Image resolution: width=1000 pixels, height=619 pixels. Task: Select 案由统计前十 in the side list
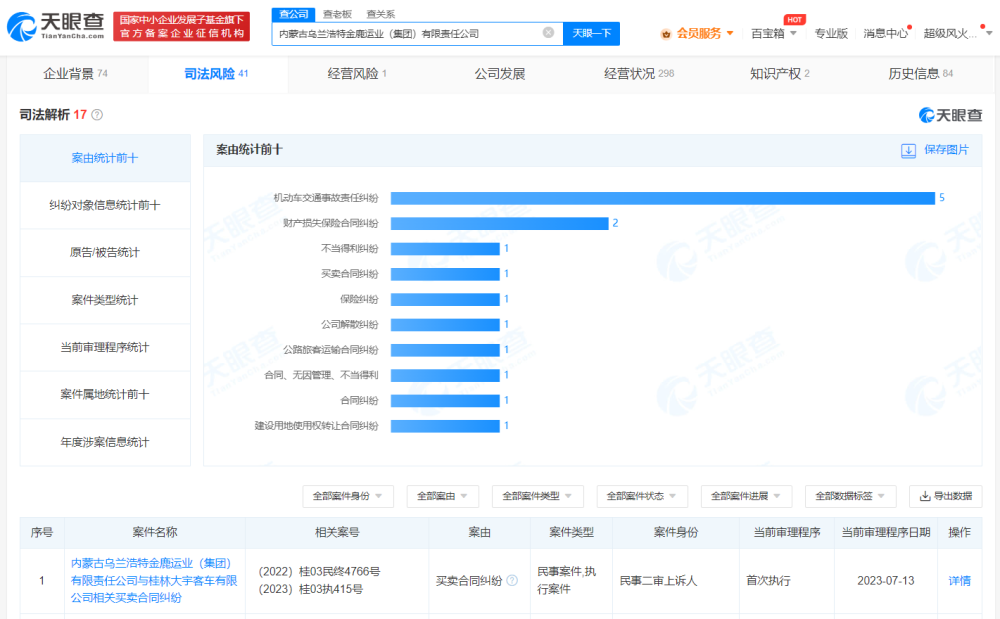[x=105, y=158]
